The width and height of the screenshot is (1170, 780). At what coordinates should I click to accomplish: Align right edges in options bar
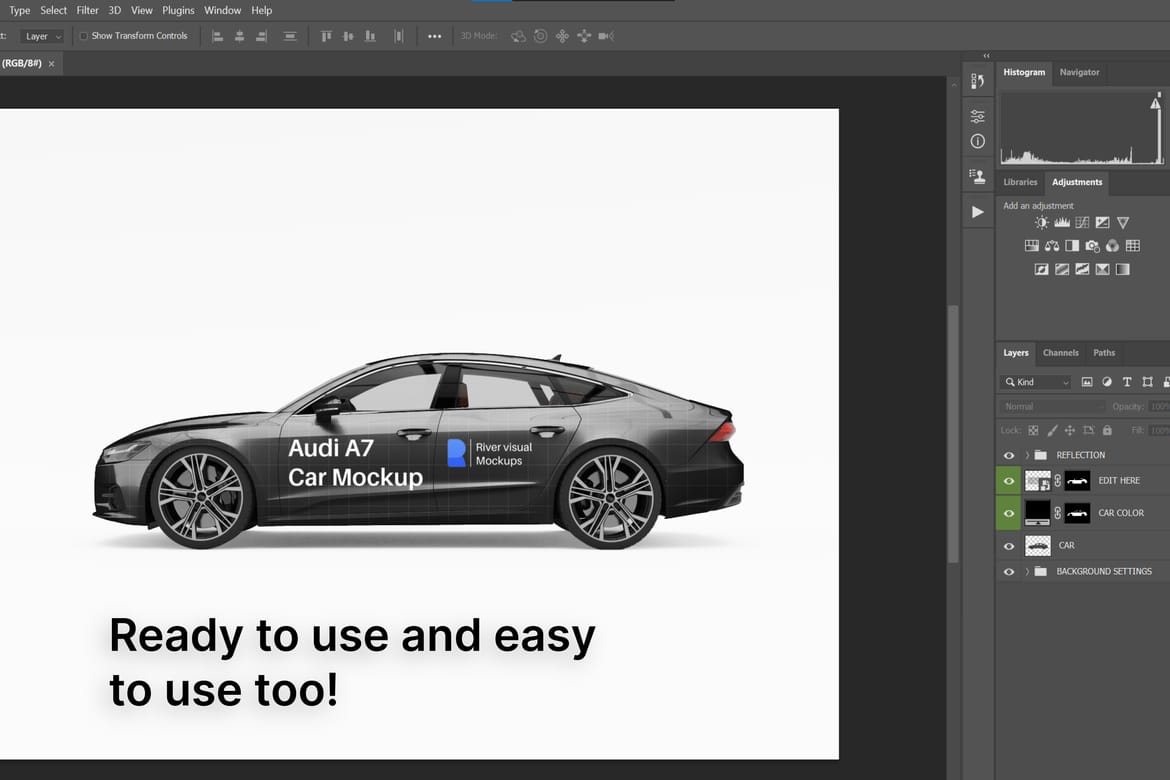click(x=261, y=36)
